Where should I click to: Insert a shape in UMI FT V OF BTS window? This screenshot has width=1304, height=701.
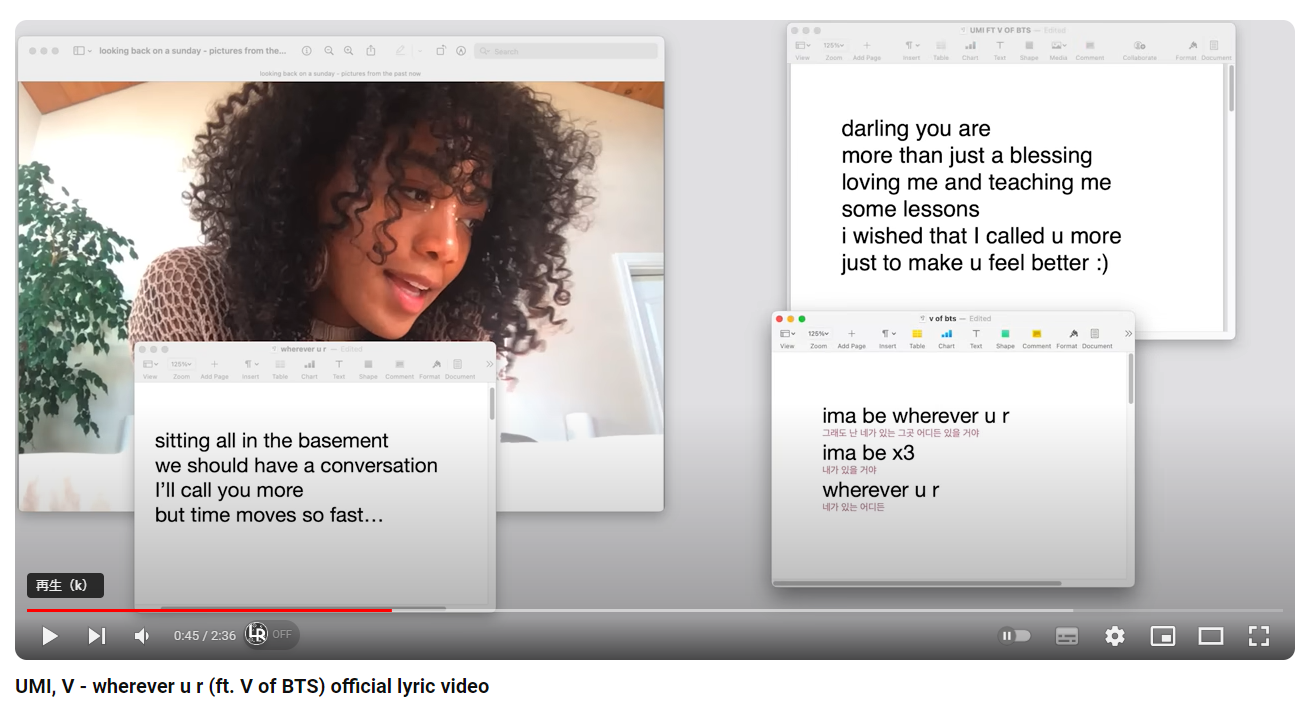[x=1029, y=50]
